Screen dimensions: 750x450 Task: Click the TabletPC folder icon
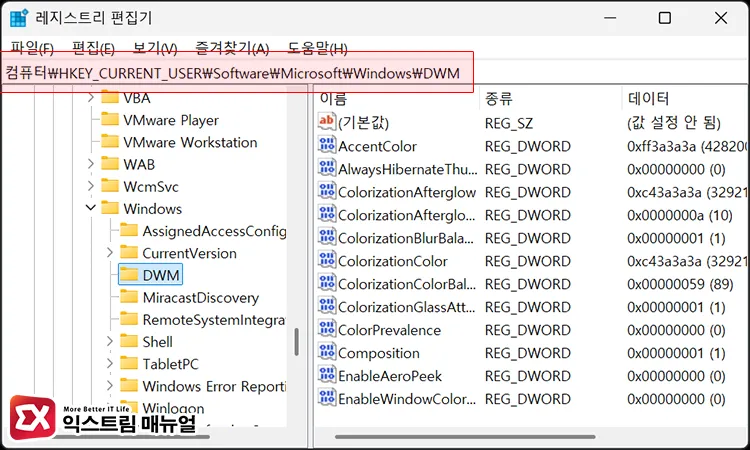129,363
